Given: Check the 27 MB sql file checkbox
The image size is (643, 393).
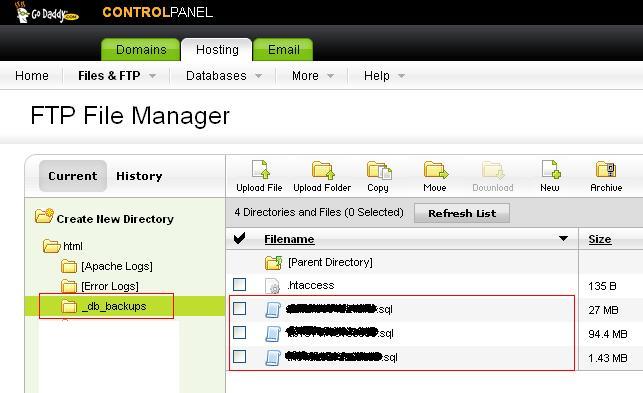Looking at the screenshot, I should coord(239,308).
